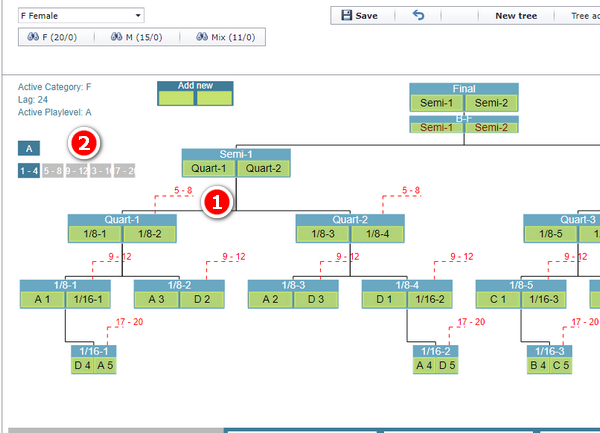Click the 1/16-1 match header
Viewport: 600px width, 433px height.
point(94,351)
